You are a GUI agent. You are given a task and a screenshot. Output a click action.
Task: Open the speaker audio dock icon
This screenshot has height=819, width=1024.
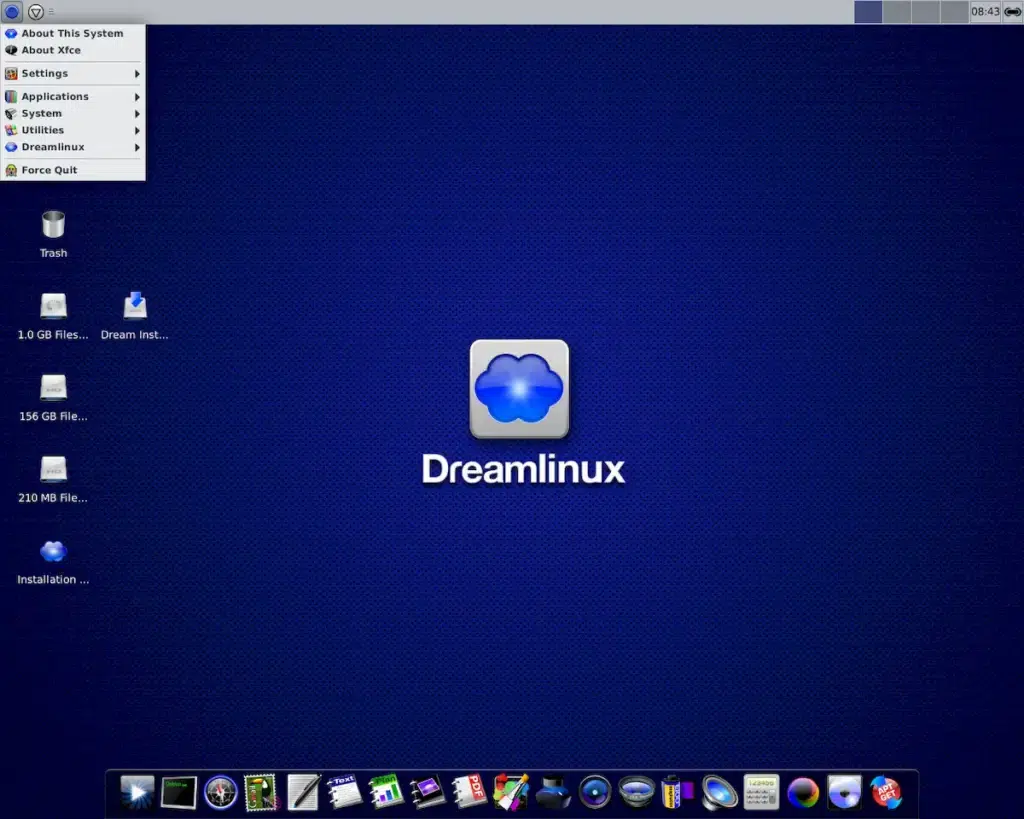[720, 792]
